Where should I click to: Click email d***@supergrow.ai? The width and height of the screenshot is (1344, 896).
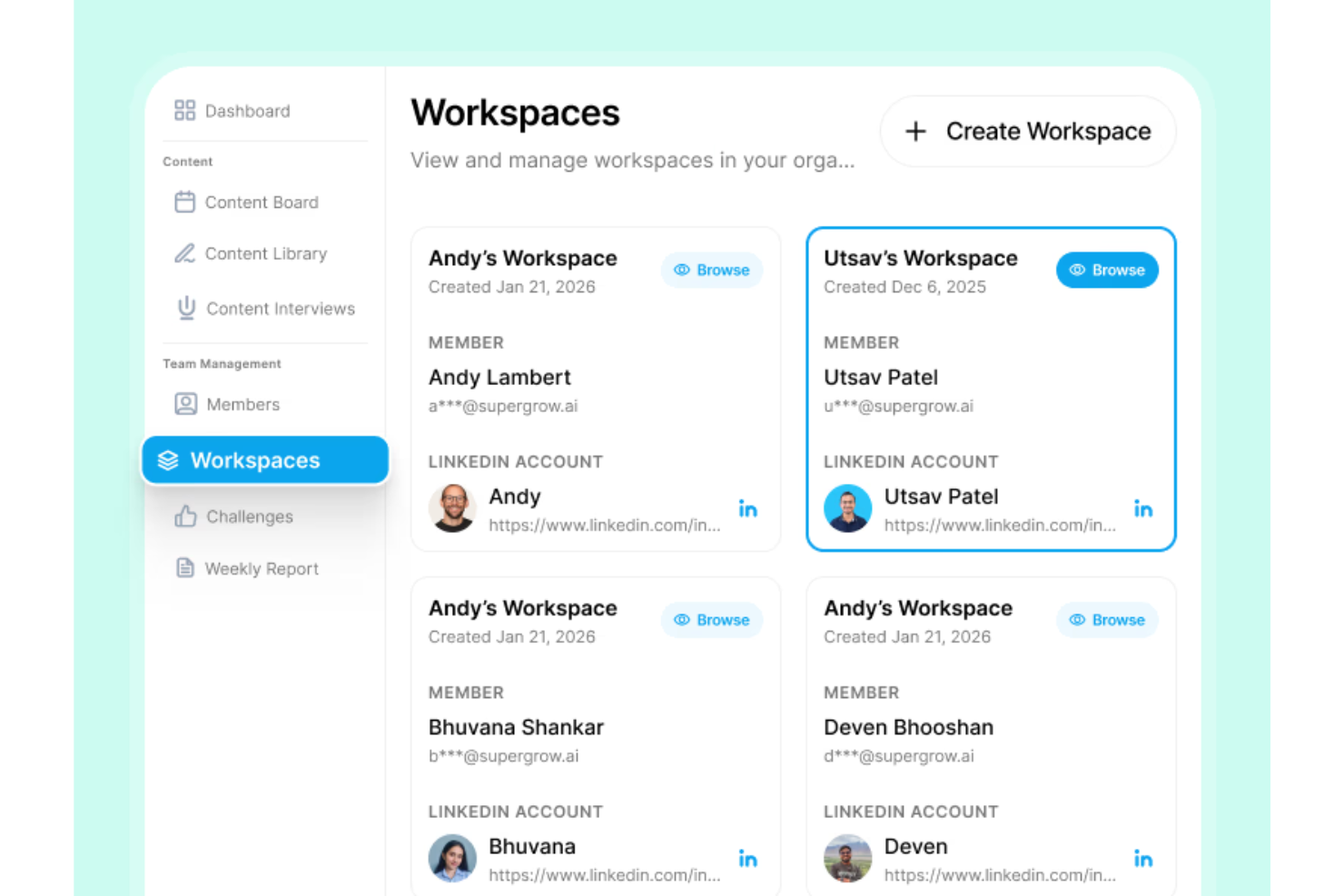click(898, 756)
